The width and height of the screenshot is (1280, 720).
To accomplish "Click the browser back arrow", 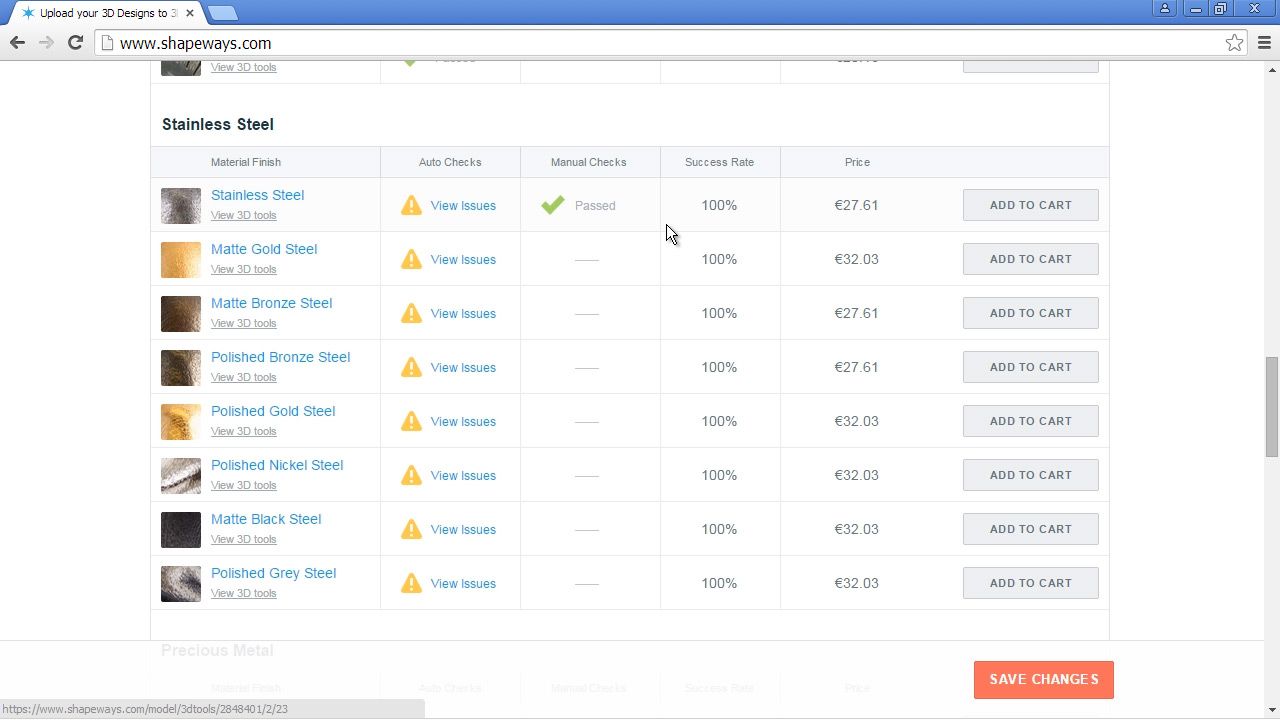I will point(17,42).
